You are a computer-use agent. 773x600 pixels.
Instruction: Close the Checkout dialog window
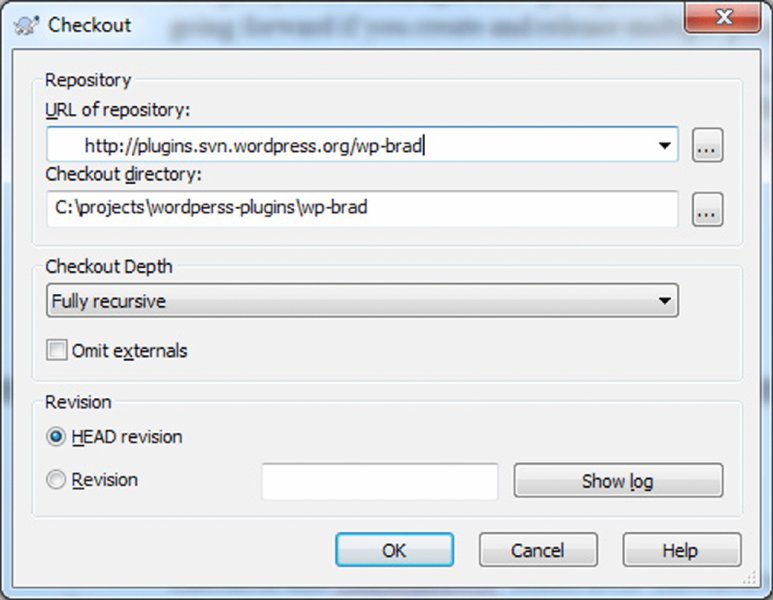tap(723, 17)
